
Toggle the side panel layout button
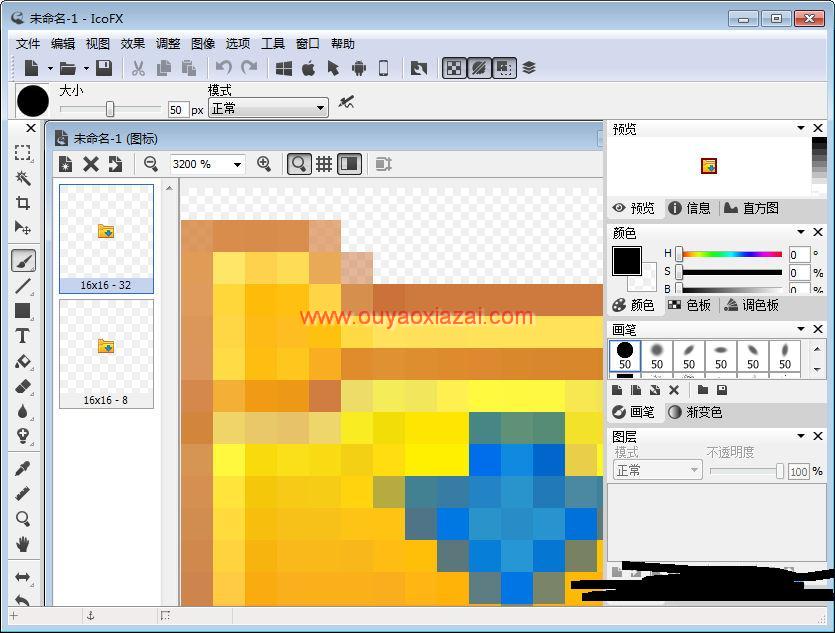tap(349, 164)
